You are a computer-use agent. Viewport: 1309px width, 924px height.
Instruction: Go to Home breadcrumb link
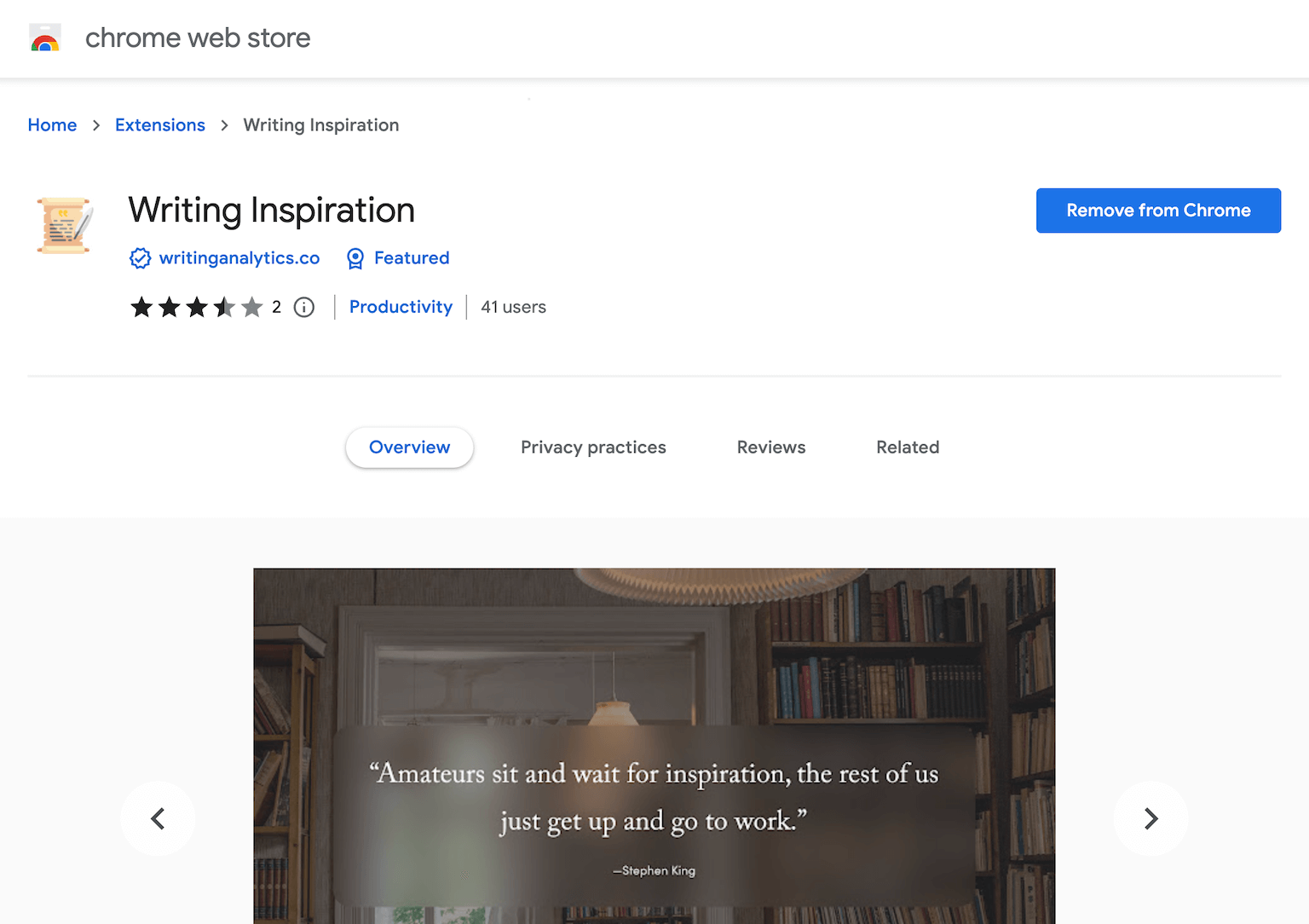52,125
